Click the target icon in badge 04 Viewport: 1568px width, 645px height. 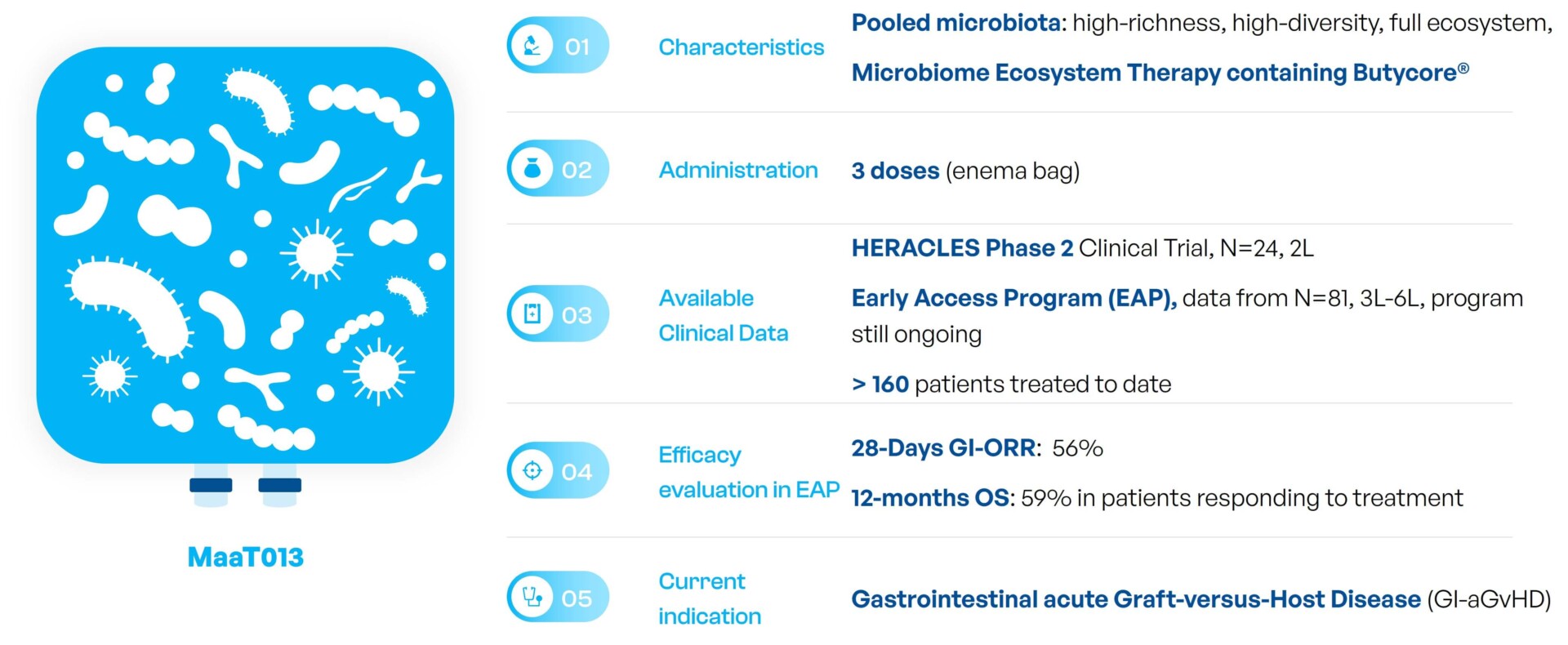(x=532, y=470)
